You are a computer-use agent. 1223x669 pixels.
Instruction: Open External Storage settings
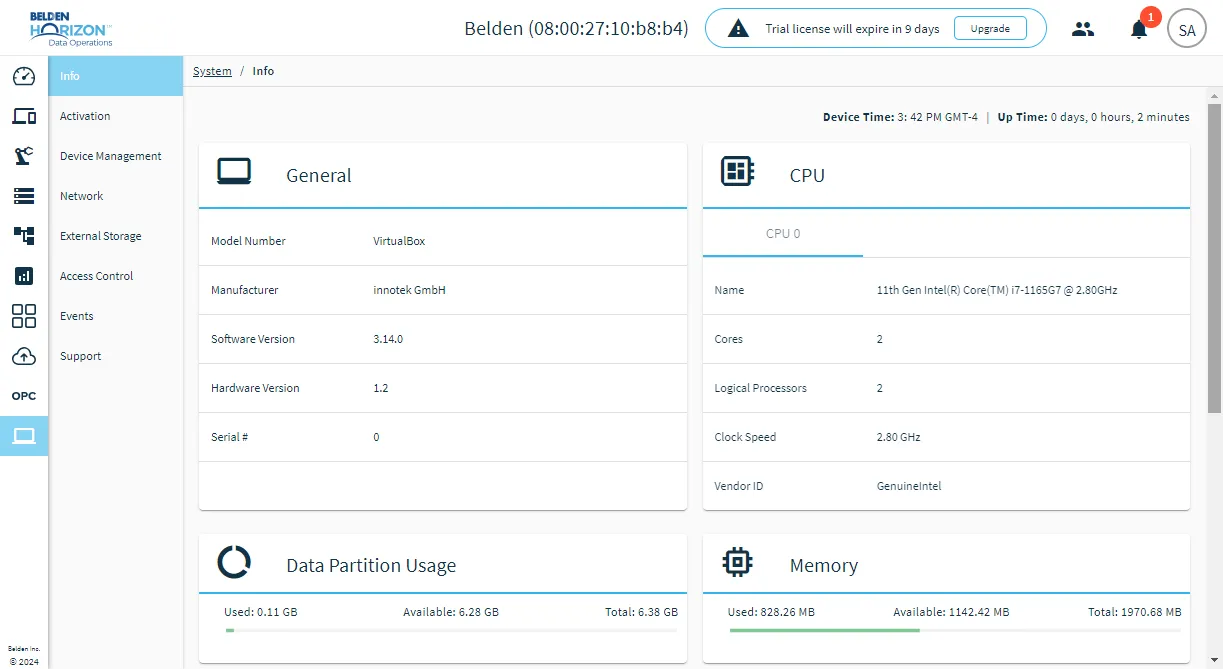coord(116,236)
